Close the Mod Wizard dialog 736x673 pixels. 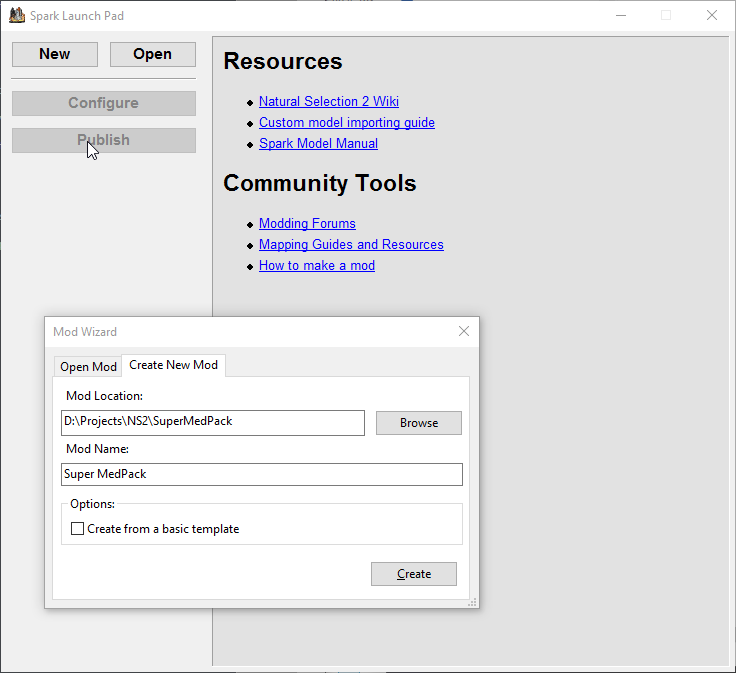coord(464,331)
